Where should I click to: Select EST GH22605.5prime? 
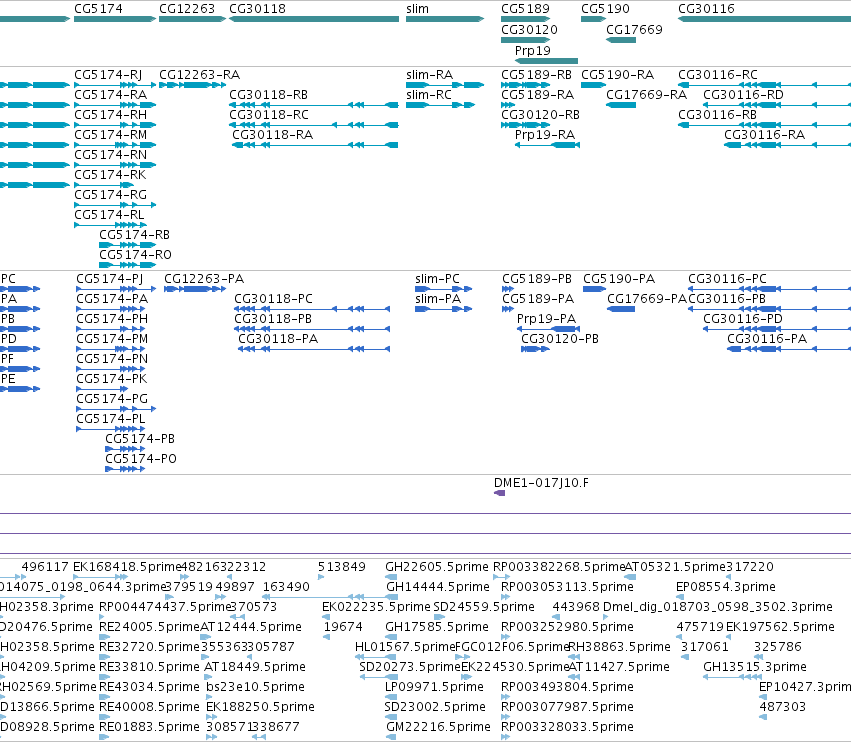point(436,567)
